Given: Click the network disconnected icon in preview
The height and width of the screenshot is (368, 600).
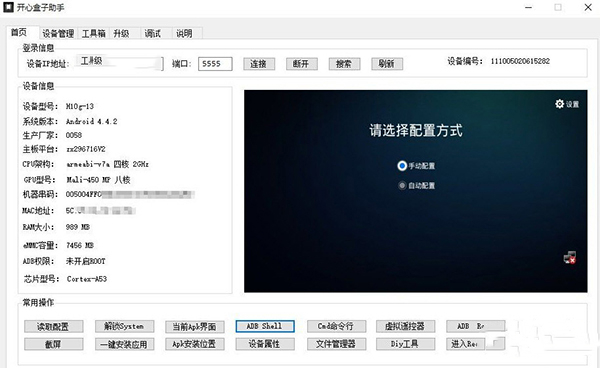Looking at the screenshot, I should coord(570,258).
